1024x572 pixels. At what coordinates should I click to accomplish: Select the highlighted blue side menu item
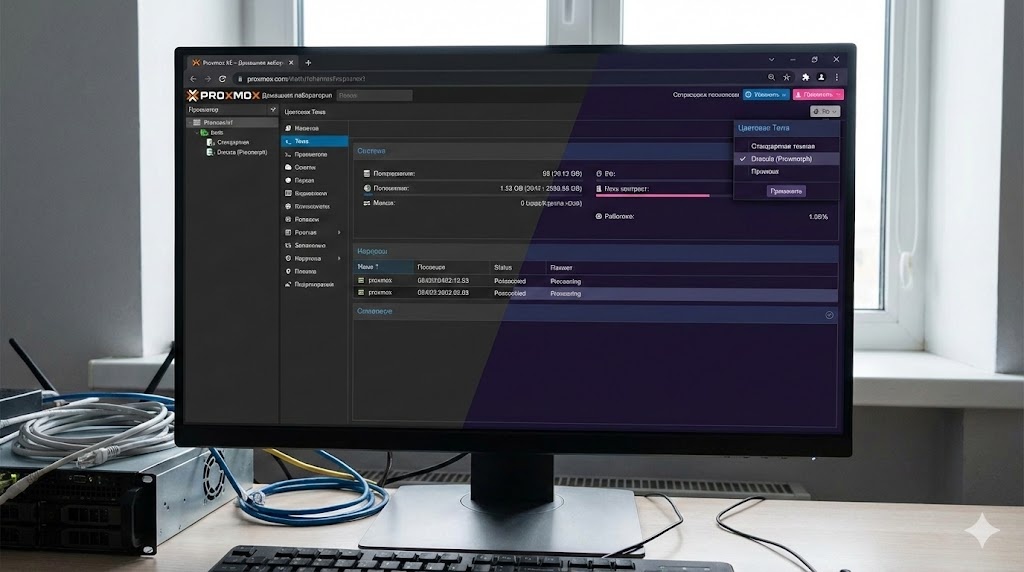pyautogui.click(x=314, y=141)
